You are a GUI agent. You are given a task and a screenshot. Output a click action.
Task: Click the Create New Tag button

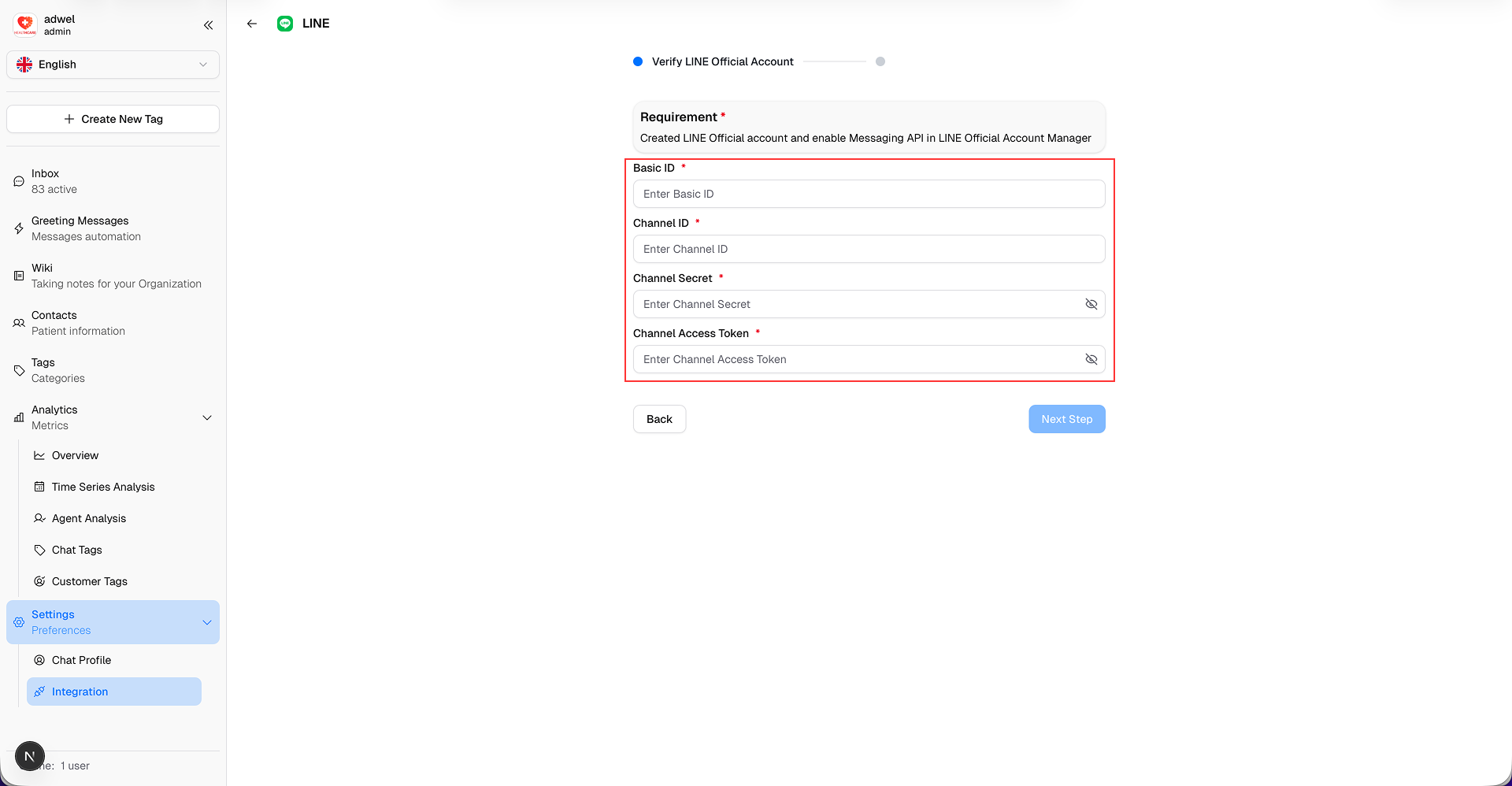pyautogui.click(x=113, y=119)
